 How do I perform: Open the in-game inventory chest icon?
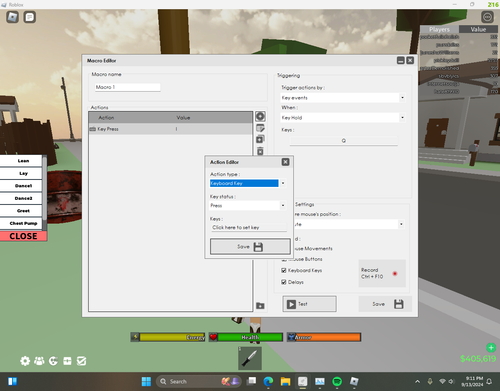pos(67,361)
